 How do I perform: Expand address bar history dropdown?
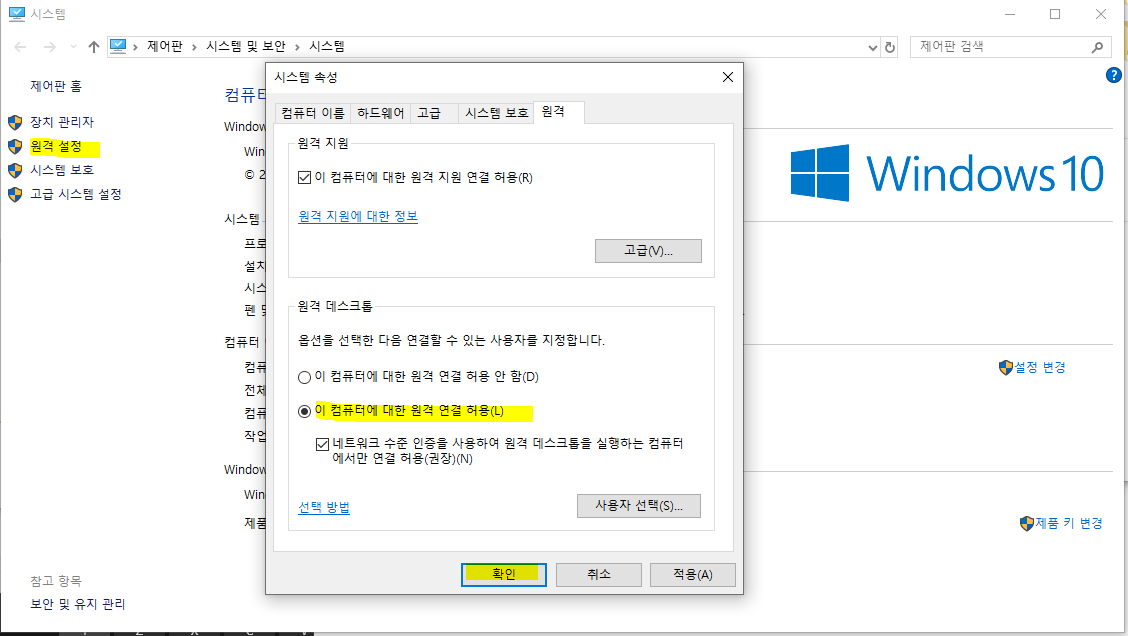click(873, 47)
